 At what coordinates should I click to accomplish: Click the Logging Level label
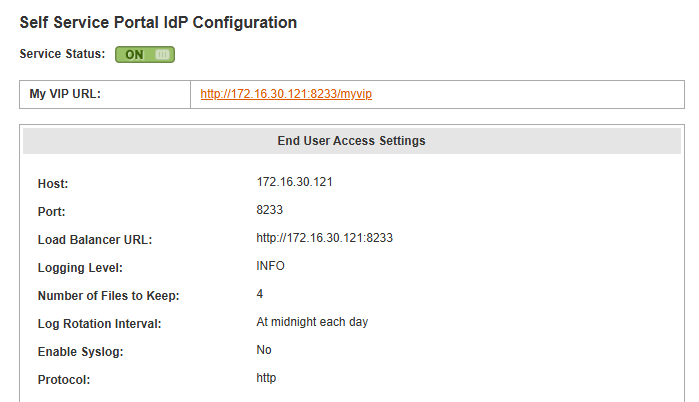pyautogui.click(x=80, y=268)
